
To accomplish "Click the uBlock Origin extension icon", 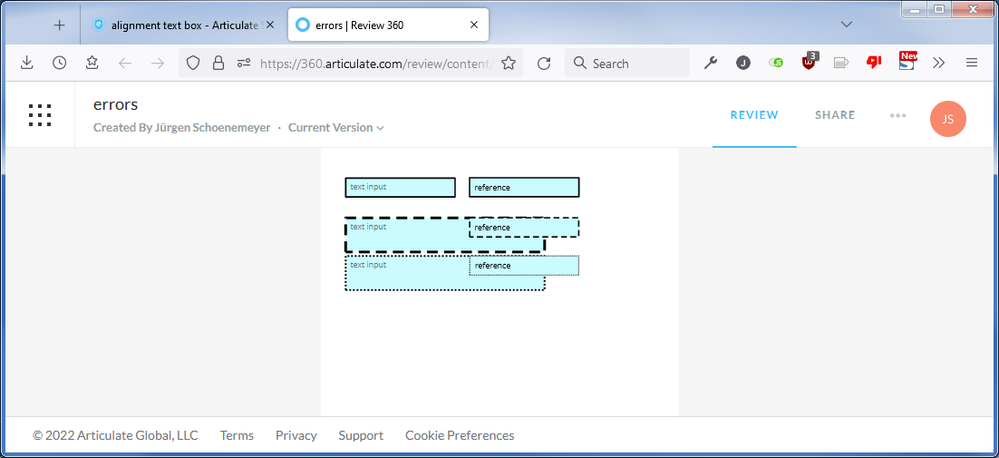I will 809,62.
